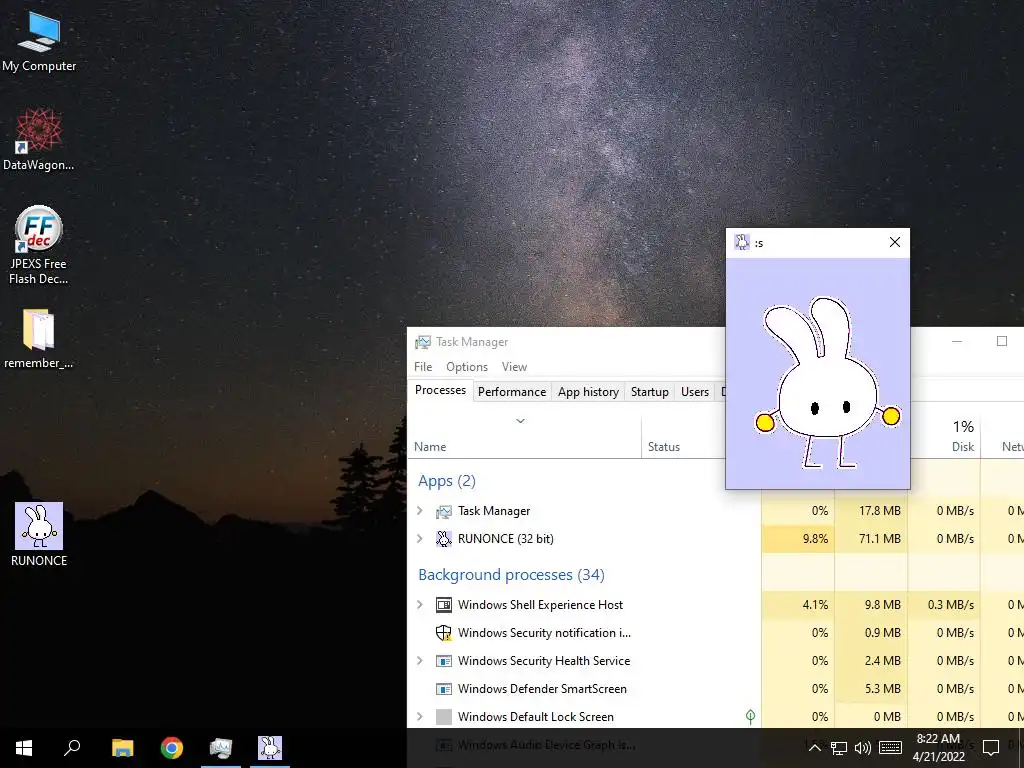Open taskbar search magnifier
1024x768 pixels.
72,748
